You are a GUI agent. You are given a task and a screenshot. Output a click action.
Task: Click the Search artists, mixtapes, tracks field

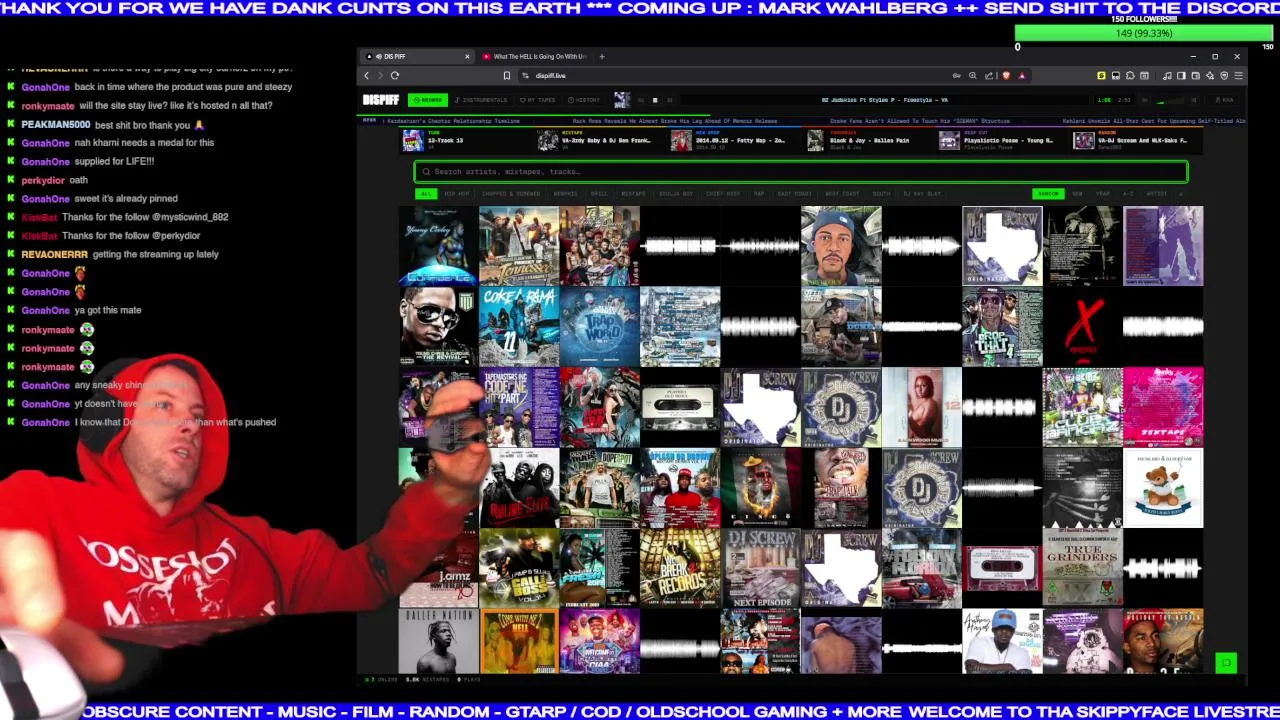[801, 172]
